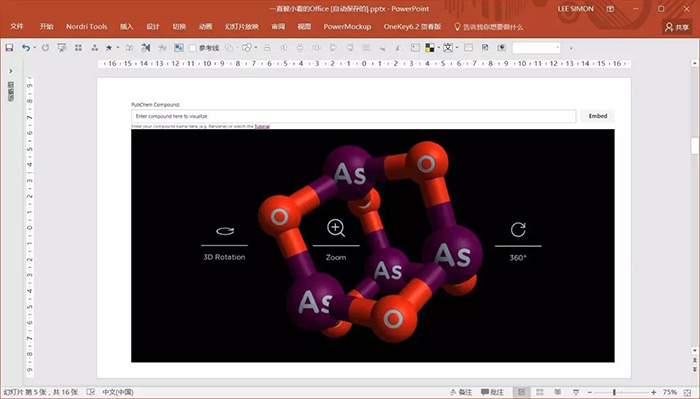Open the 插入 ribbon tab
Screen dimensions: 700x399
[127, 27]
